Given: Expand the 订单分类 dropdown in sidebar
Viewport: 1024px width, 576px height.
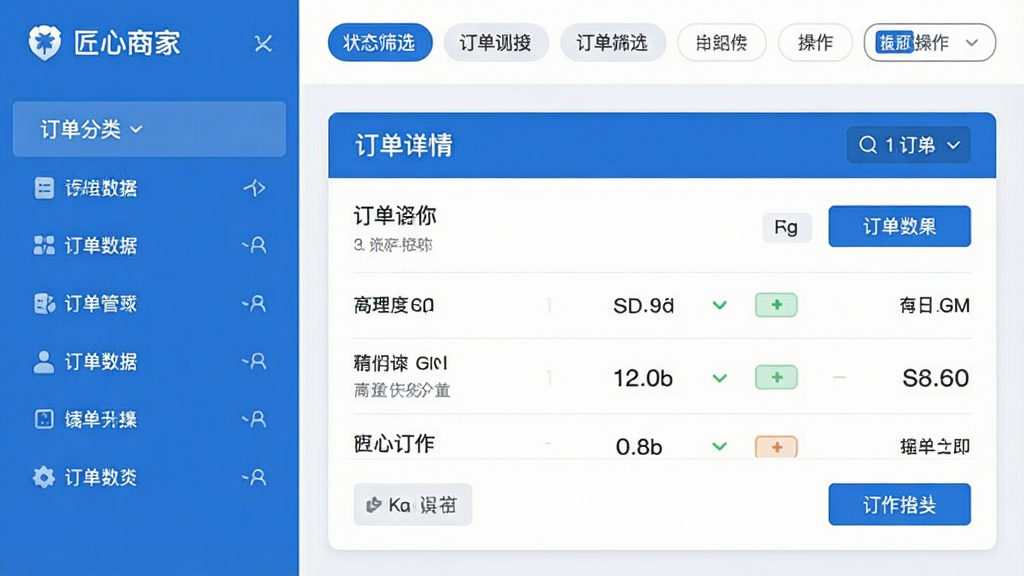Looking at the screenshot, I should (149, 129).
